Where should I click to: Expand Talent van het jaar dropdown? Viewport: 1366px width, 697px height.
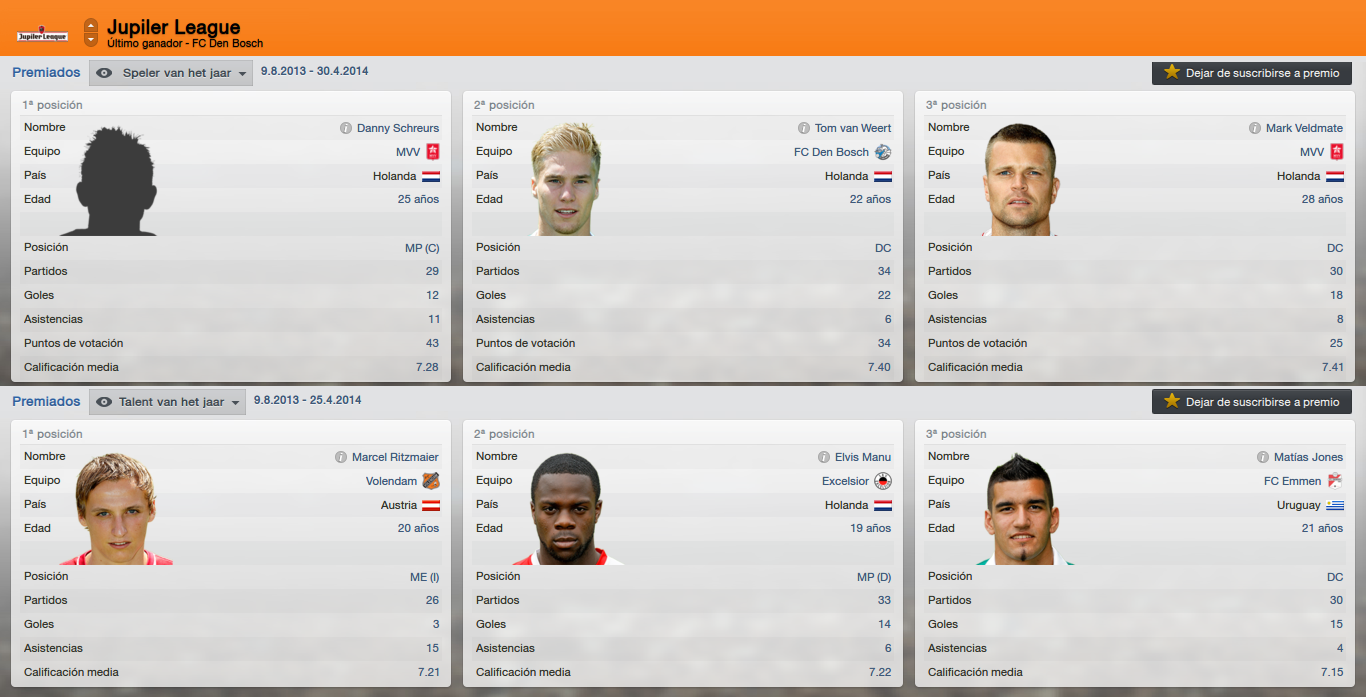point(167,402)
